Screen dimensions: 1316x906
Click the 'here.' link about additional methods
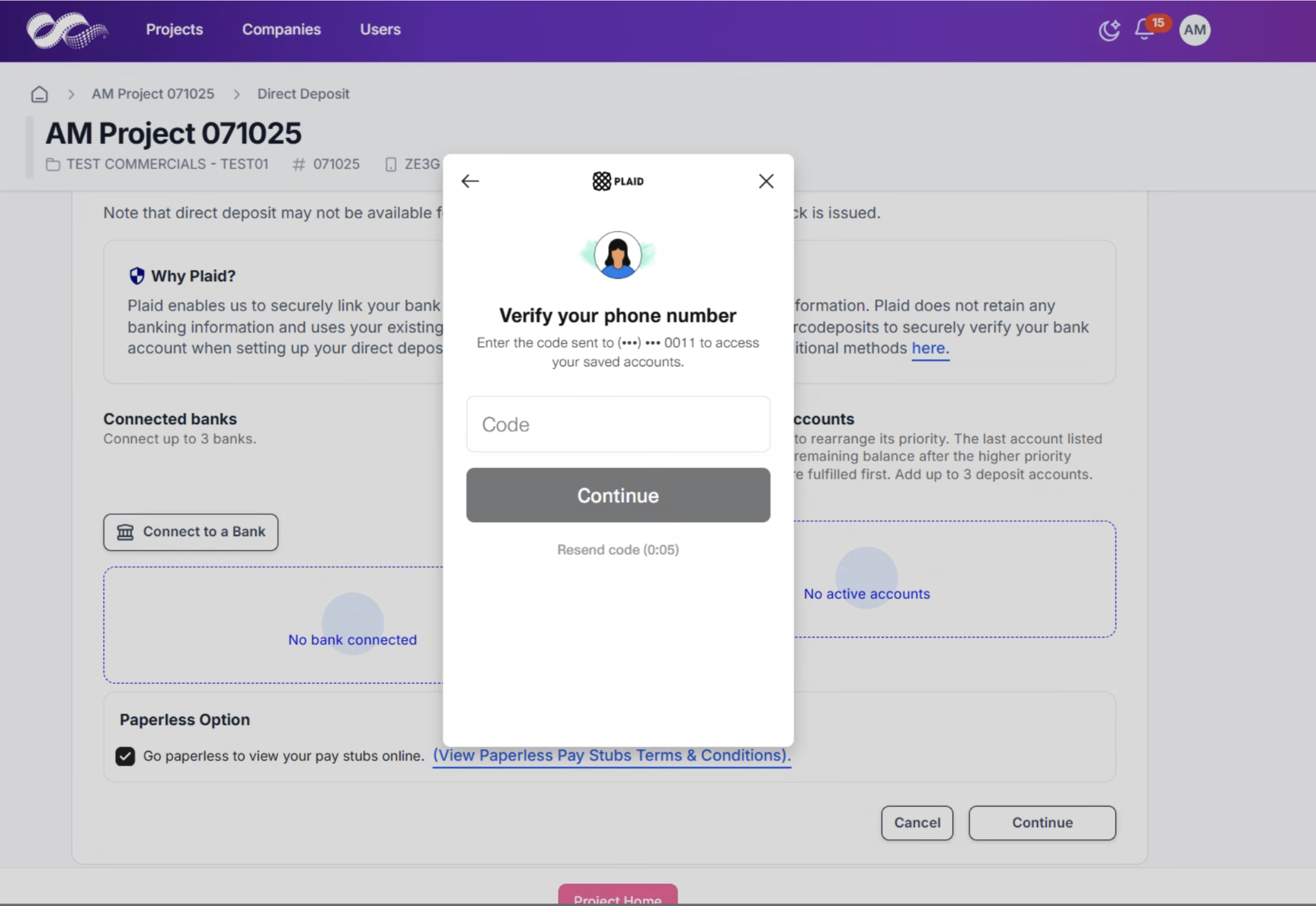point(930,348)
